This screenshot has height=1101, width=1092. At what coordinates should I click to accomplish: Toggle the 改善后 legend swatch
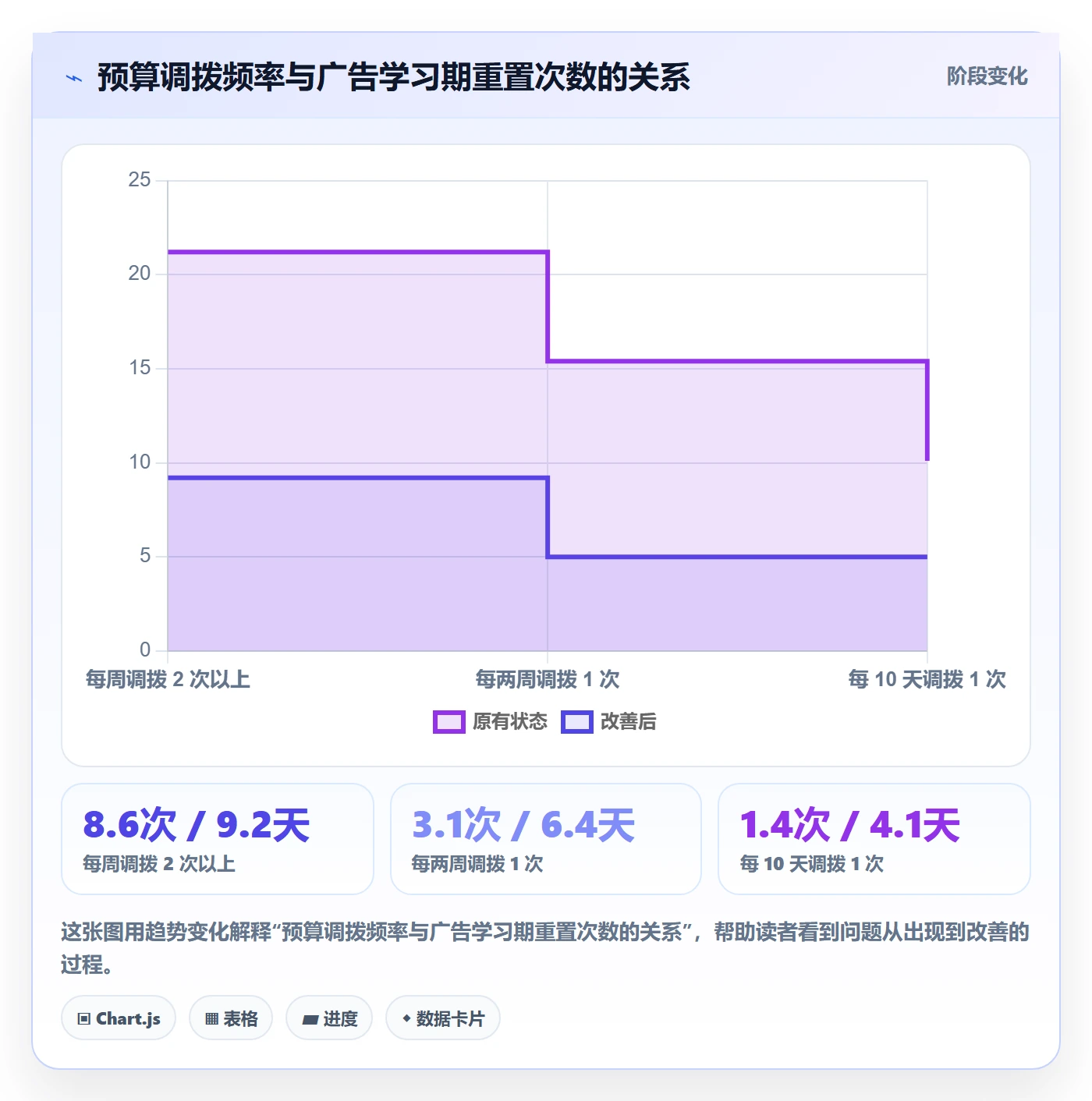point(577,722)
